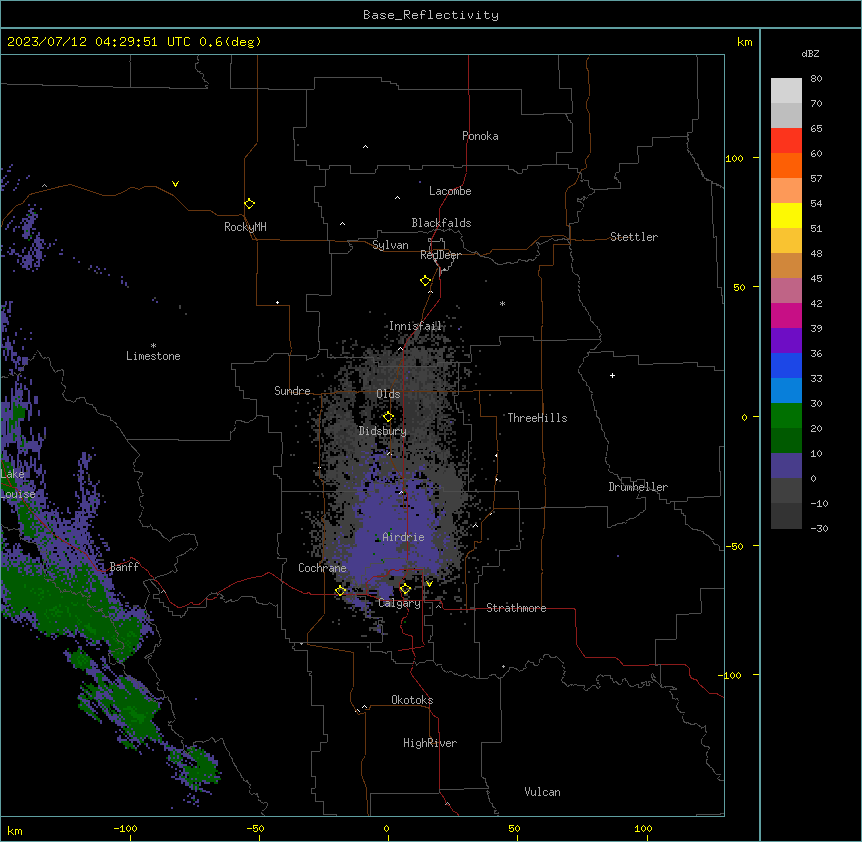Click the ThreeHills town label

(x=537, y=418)
